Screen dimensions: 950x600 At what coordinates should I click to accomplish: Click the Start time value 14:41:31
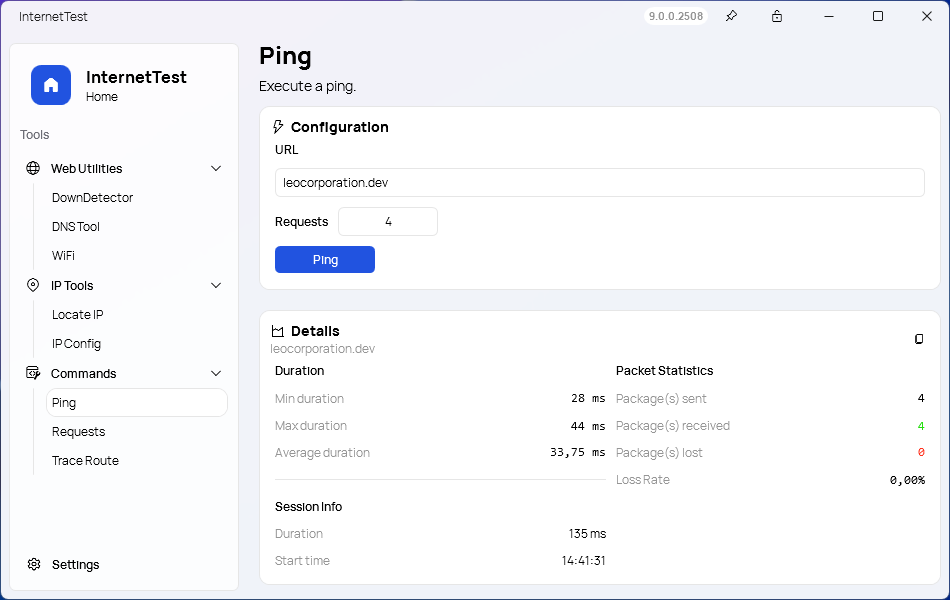click(x=583, y=561)
